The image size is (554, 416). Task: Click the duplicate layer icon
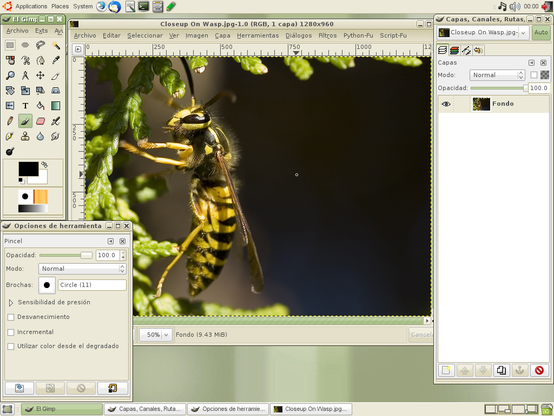501,370
